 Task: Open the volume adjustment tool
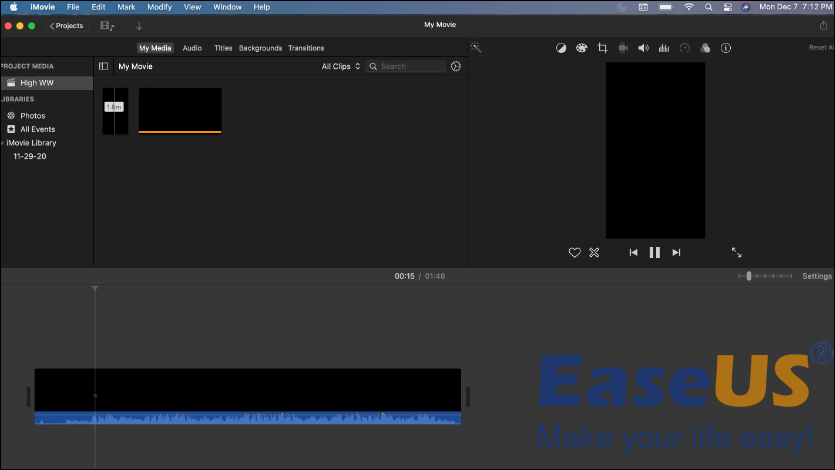coord(643,48)
